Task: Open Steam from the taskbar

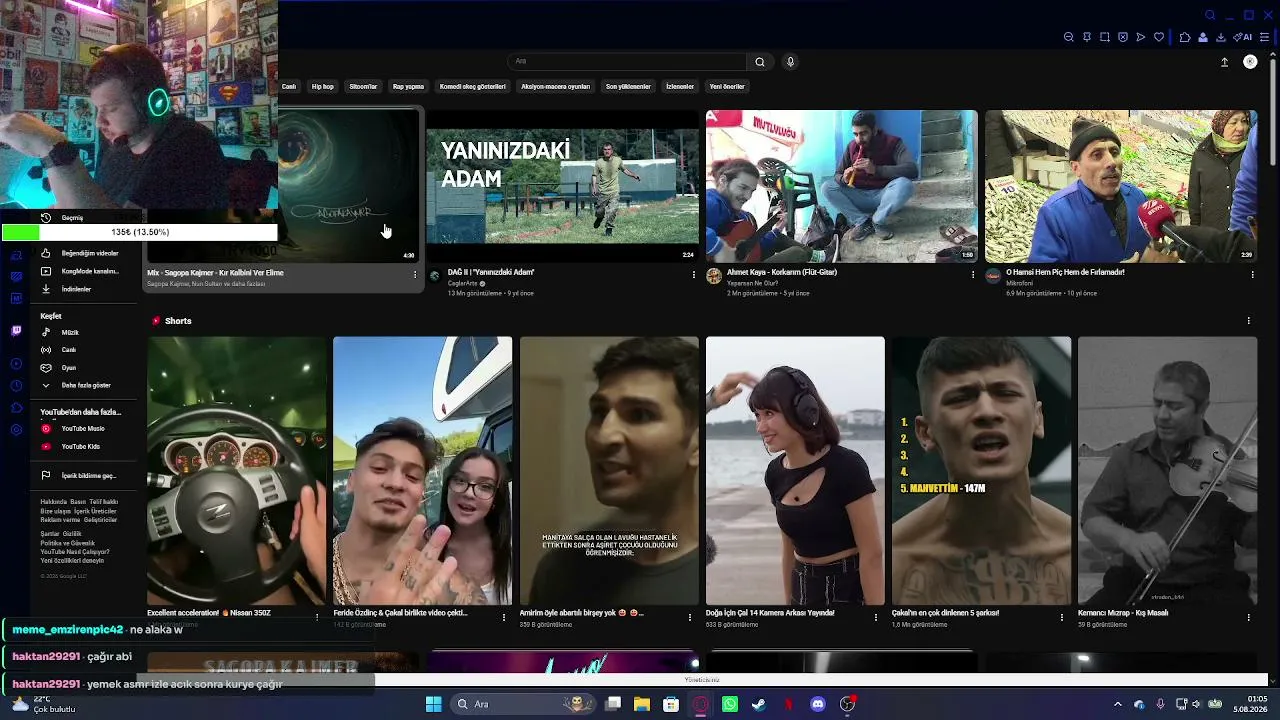Action: [x=759, y=704]
